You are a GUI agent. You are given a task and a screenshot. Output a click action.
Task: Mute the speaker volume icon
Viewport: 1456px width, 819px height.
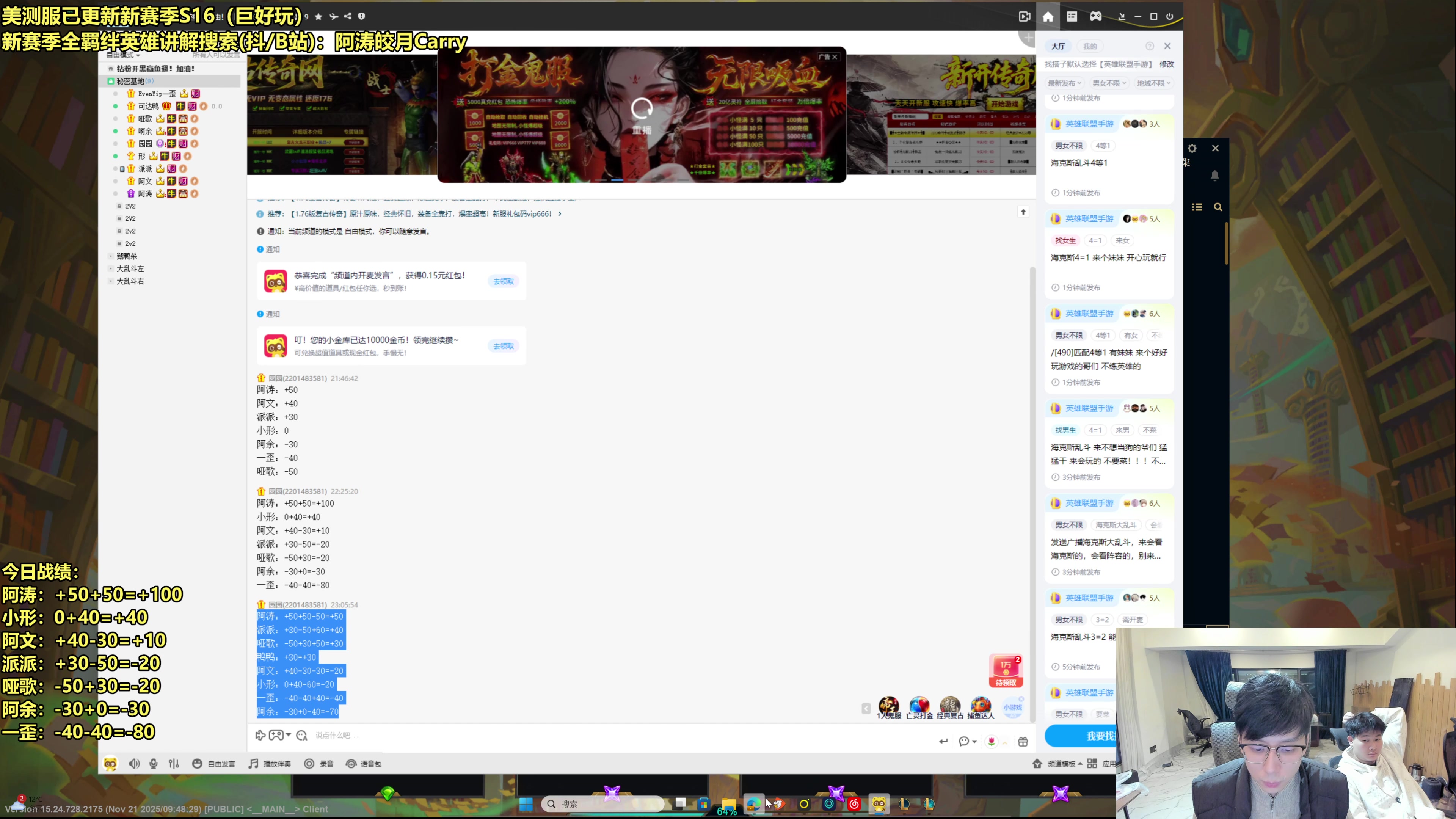click(x=134, y=764)
